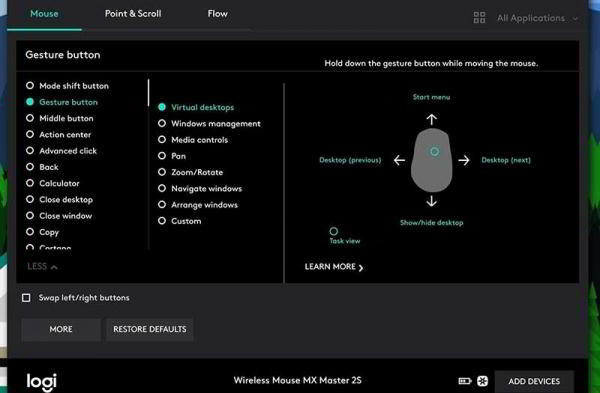Click the Desktop (previous) label
600x393 pixels.
pos(350,160)
